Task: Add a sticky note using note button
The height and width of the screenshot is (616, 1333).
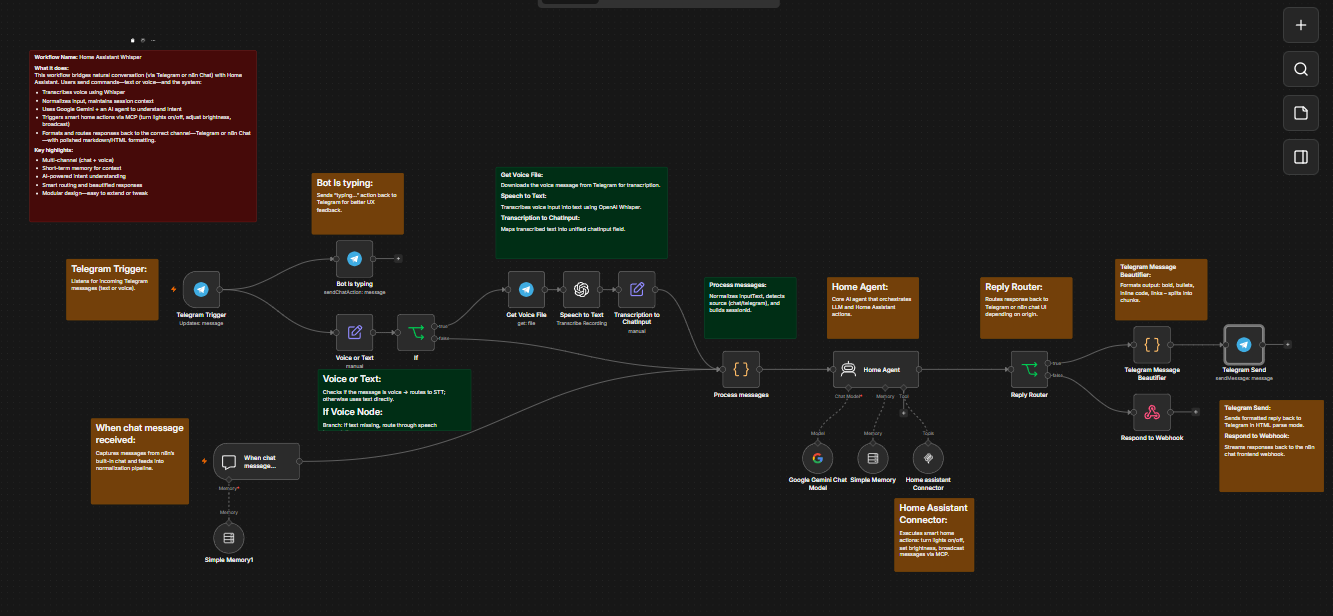Action: (1301, 113)
